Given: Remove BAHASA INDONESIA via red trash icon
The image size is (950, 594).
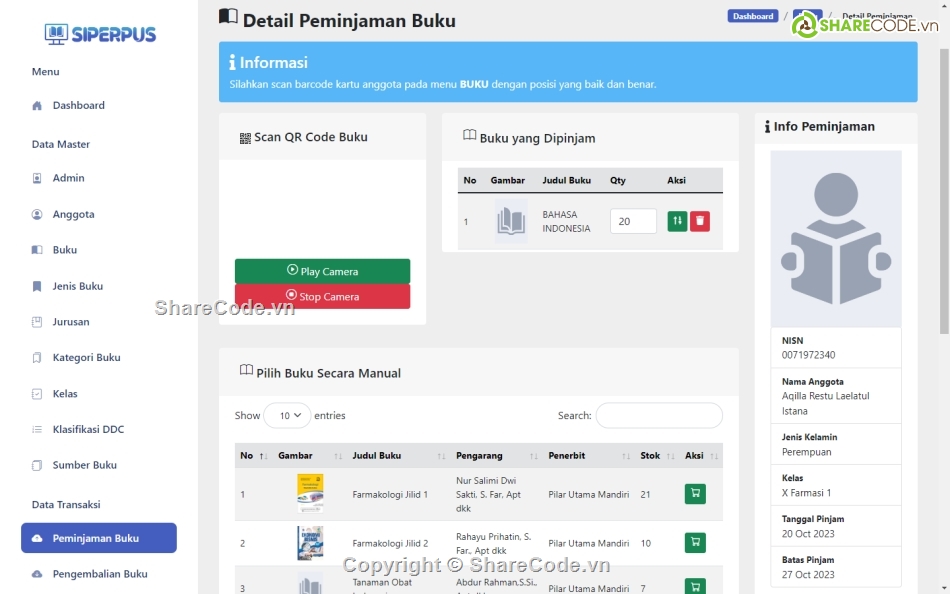Looking at the screenshot, I should tap(701, 220).
